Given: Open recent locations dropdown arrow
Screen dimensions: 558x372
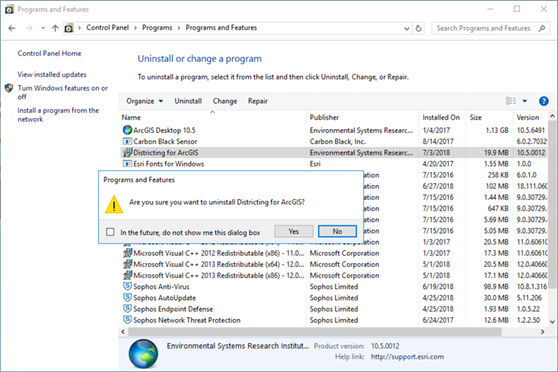Looking at the screenshot, I should coord(43,28).
